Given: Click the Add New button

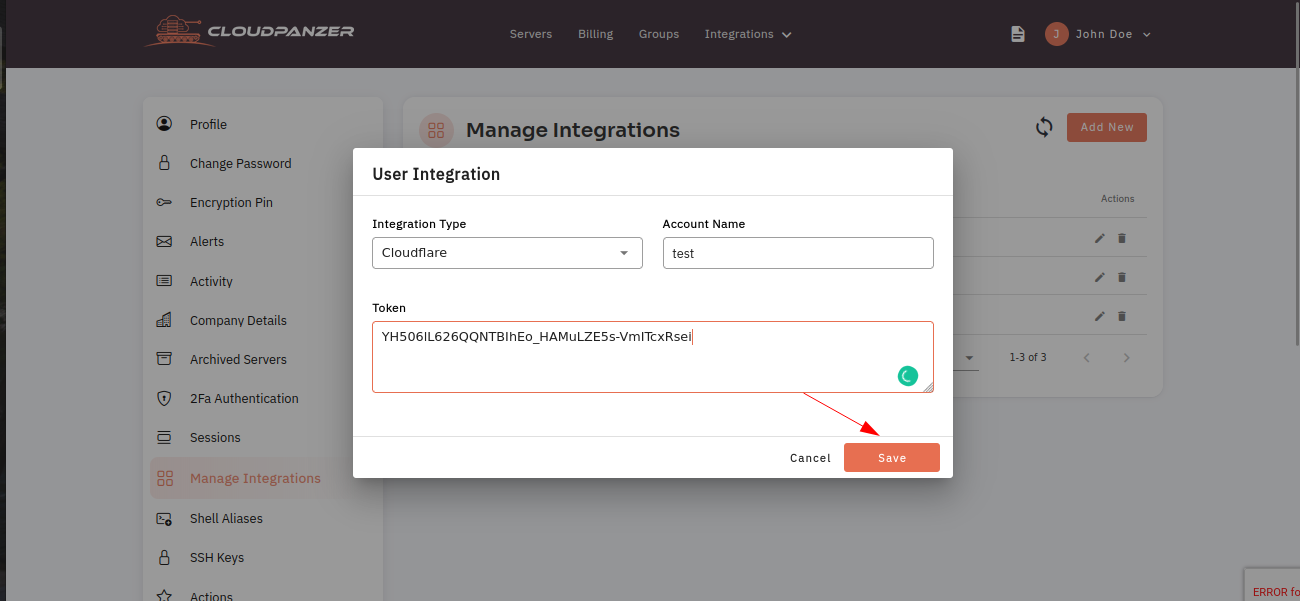Looking at the screenshot, I should (1107, 127).
